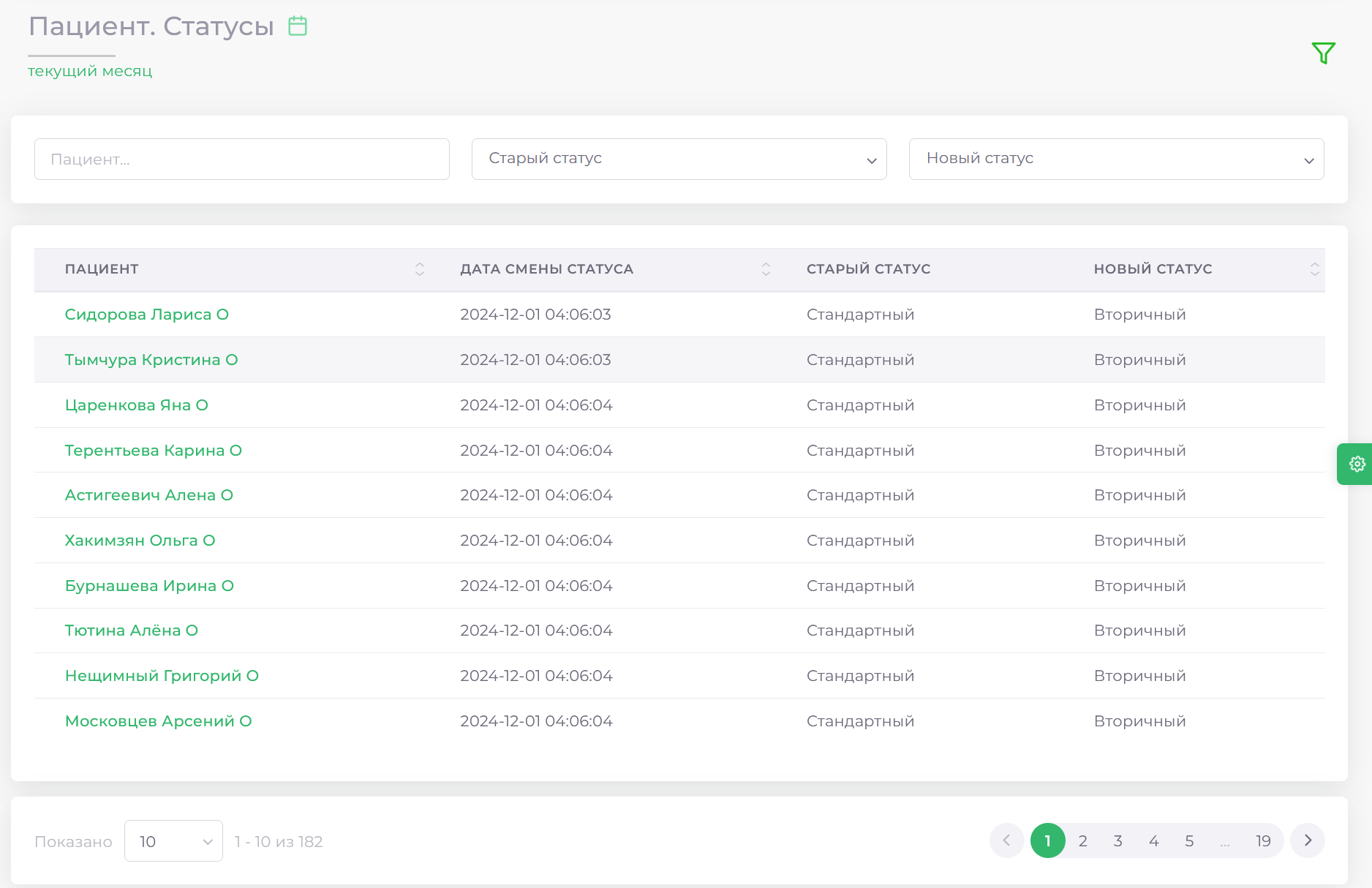This screenshot has width=1372, height=888.
Task: Click the Старый статус column header
Action: coord(869,269)
